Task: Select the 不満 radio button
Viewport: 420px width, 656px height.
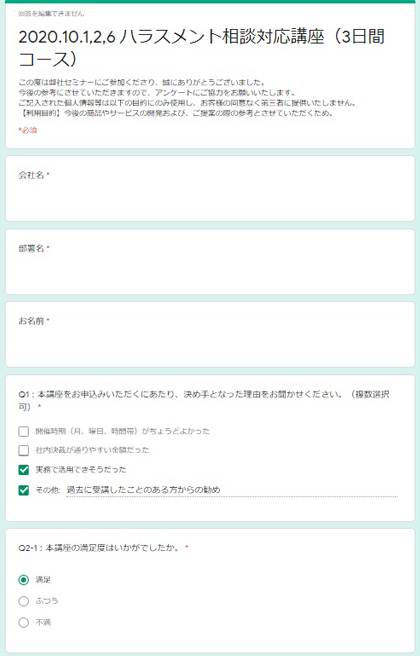Action: pyautogui.click(x=24, y=623)
